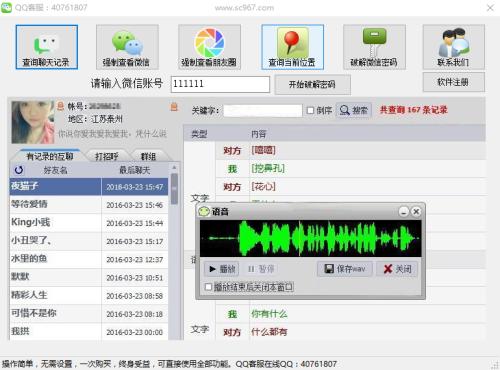
Task: Select friend 小丑哭了 in the list
Action: 89,241
